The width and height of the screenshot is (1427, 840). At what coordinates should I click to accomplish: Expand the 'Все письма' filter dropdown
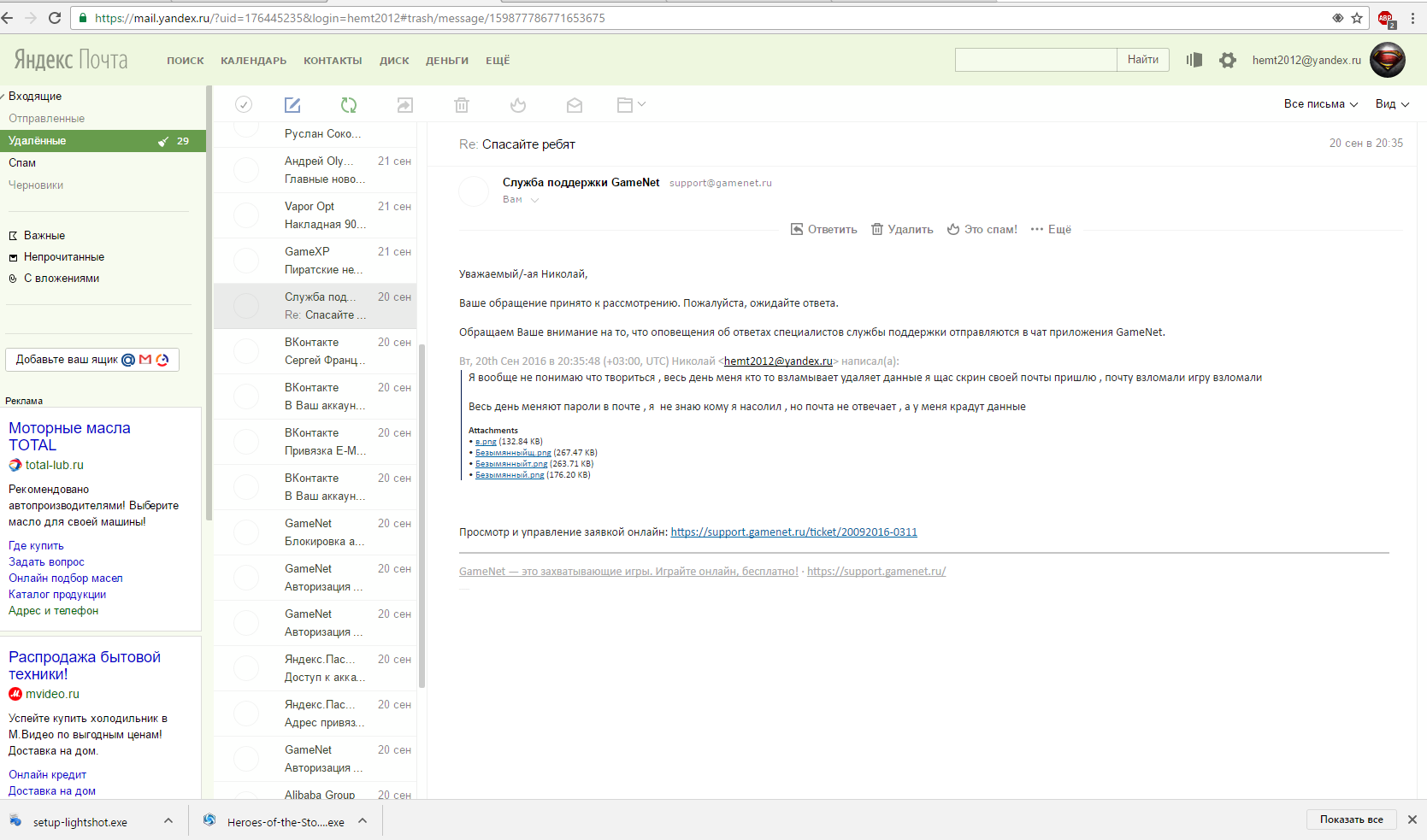tap(1320, 104)
